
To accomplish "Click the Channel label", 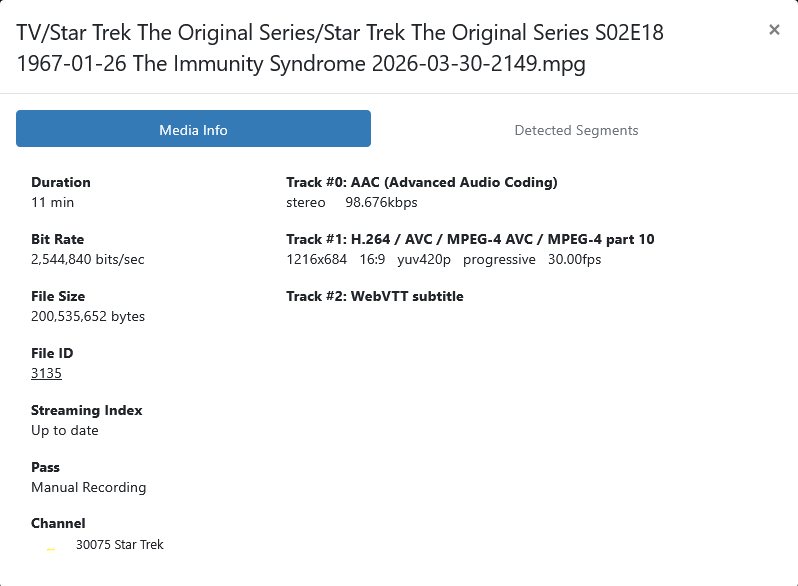I will [x=58, y=523].
